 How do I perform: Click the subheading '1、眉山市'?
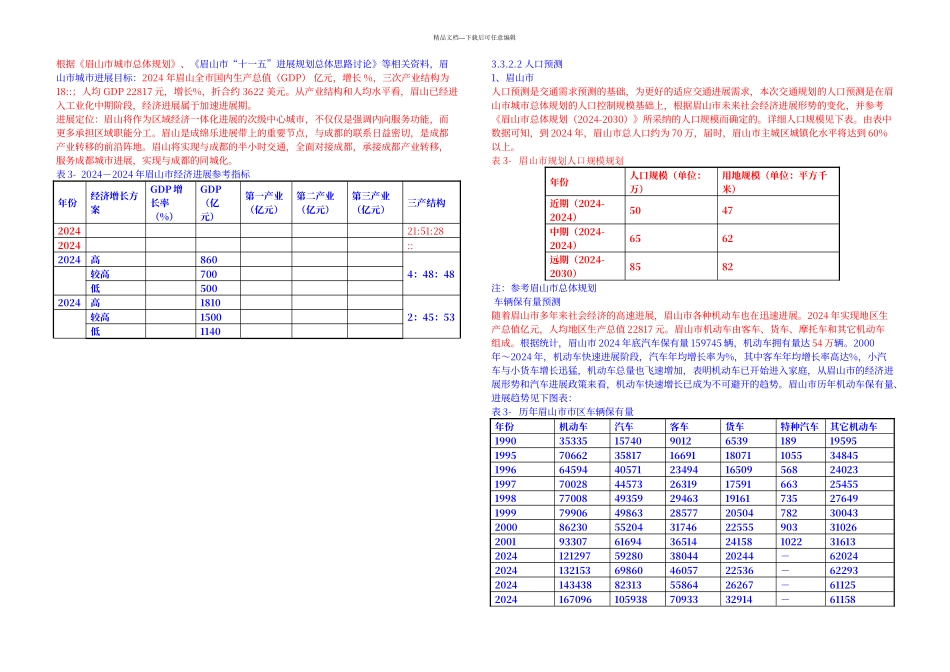[x=513, y=78]
